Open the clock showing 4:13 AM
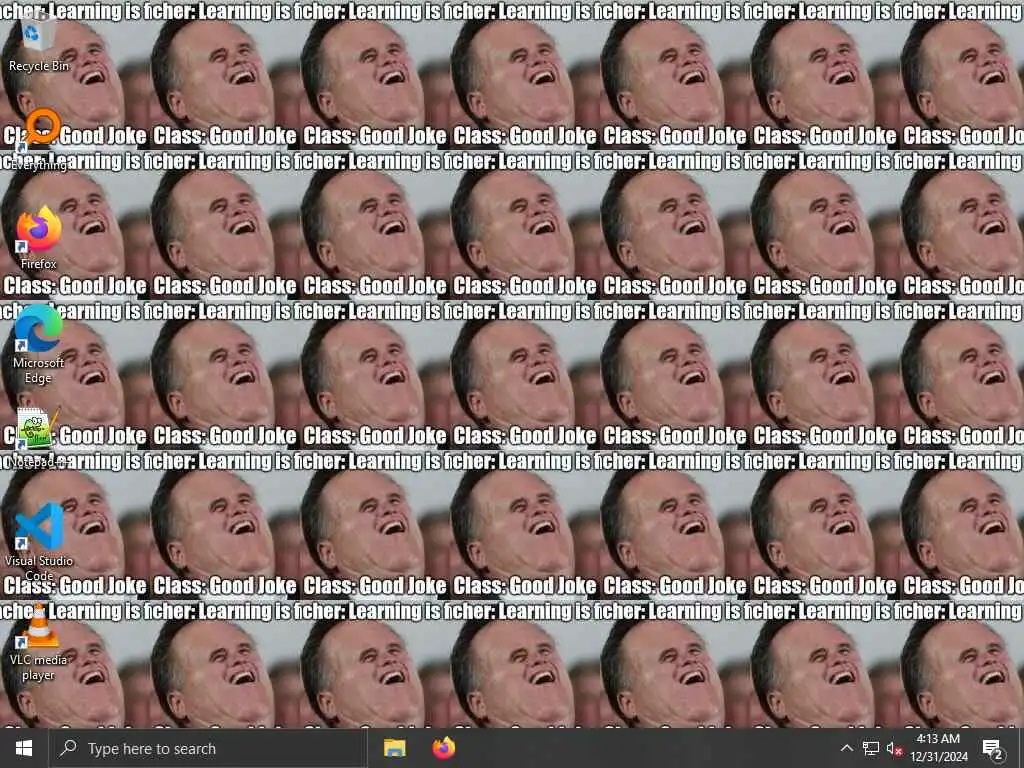Image resolution: width=1024 pixels, height=768 pixels. pos(938,748)
